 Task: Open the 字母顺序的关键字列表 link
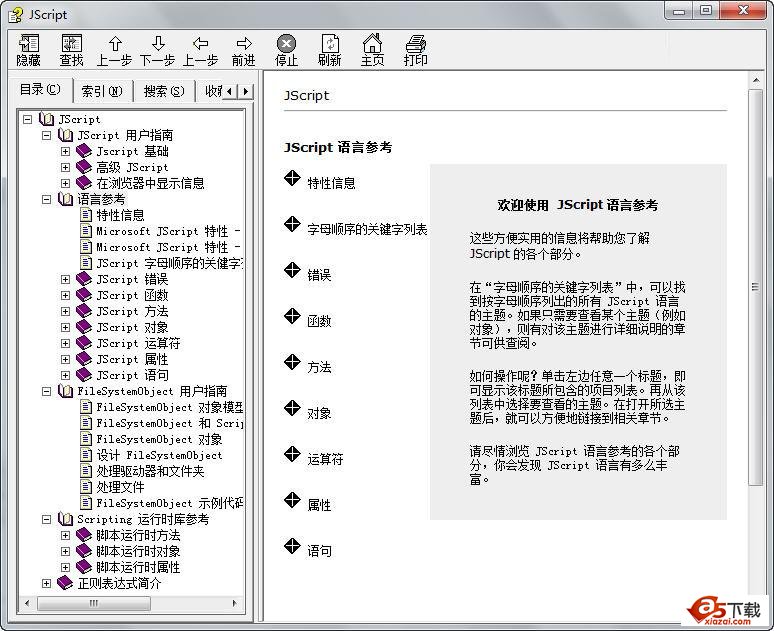pyautogui.click(x=367, y=230)
